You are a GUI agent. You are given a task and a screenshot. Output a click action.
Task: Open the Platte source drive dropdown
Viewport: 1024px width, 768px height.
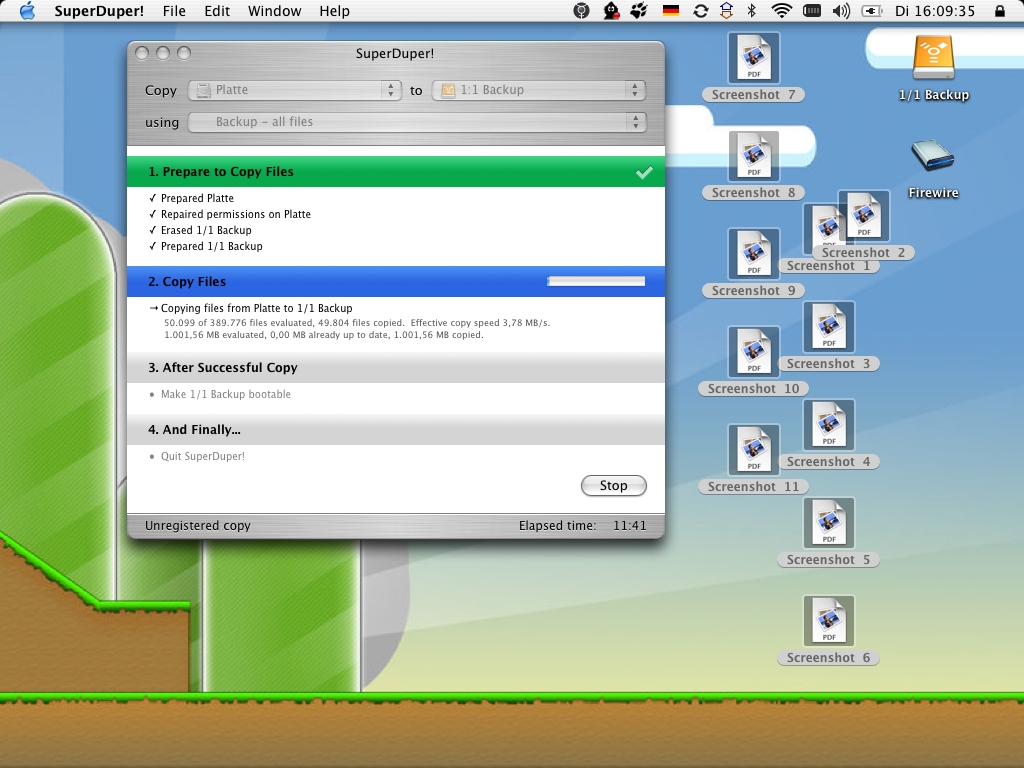295,90
